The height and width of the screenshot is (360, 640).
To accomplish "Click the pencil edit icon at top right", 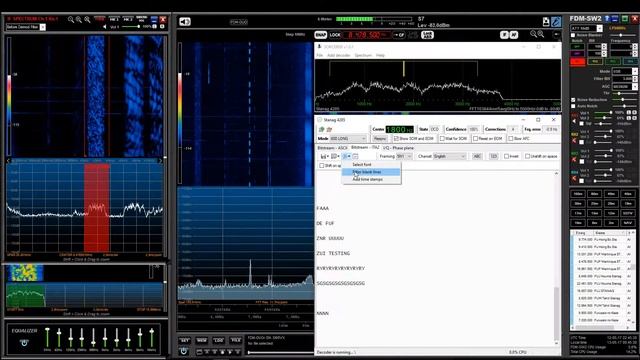I will coord(556,22).
